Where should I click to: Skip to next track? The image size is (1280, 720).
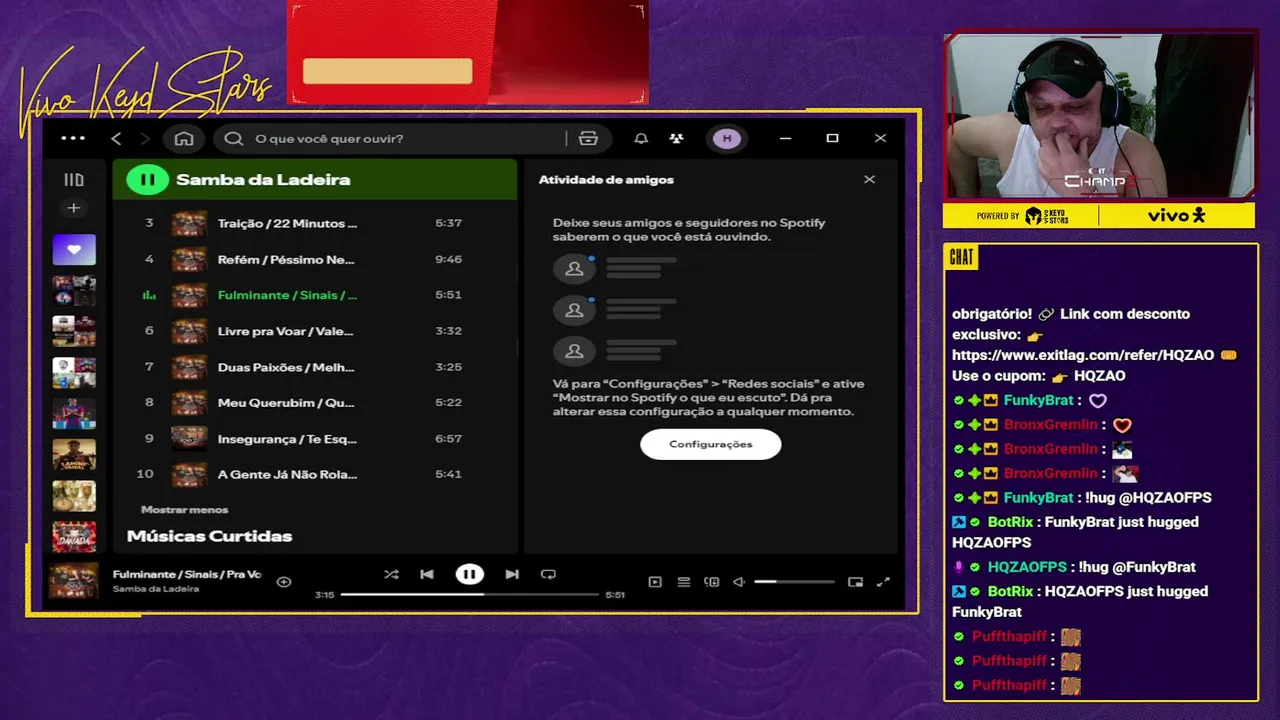point(512,574)
